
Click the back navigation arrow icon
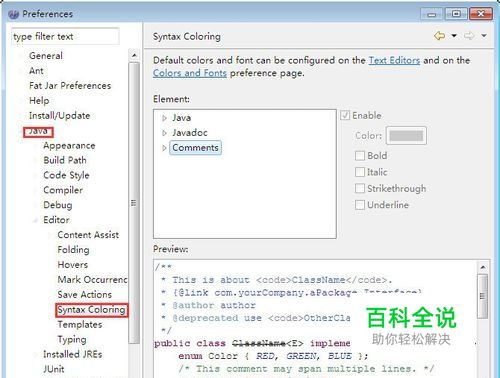pos(440,35)
